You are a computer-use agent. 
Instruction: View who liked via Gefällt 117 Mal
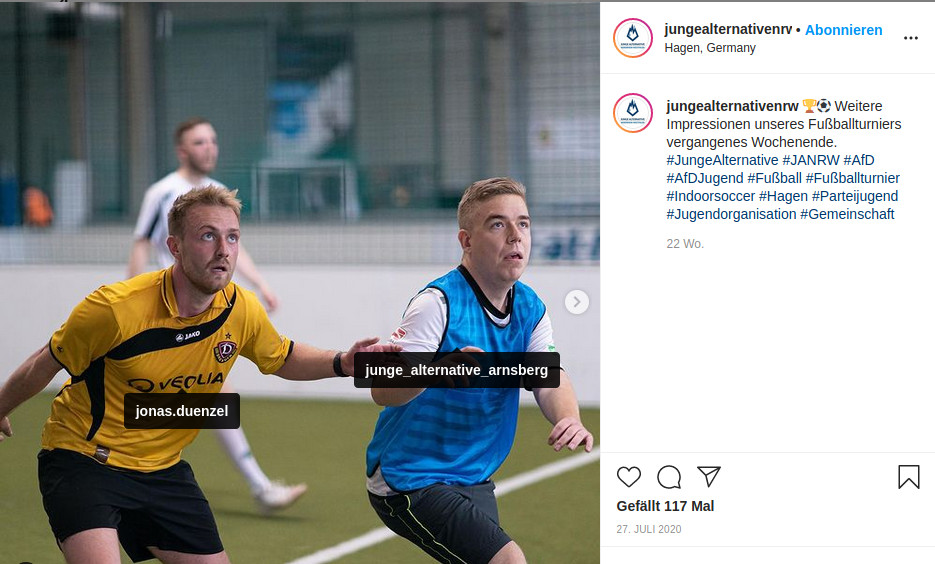tap(665, 506)
